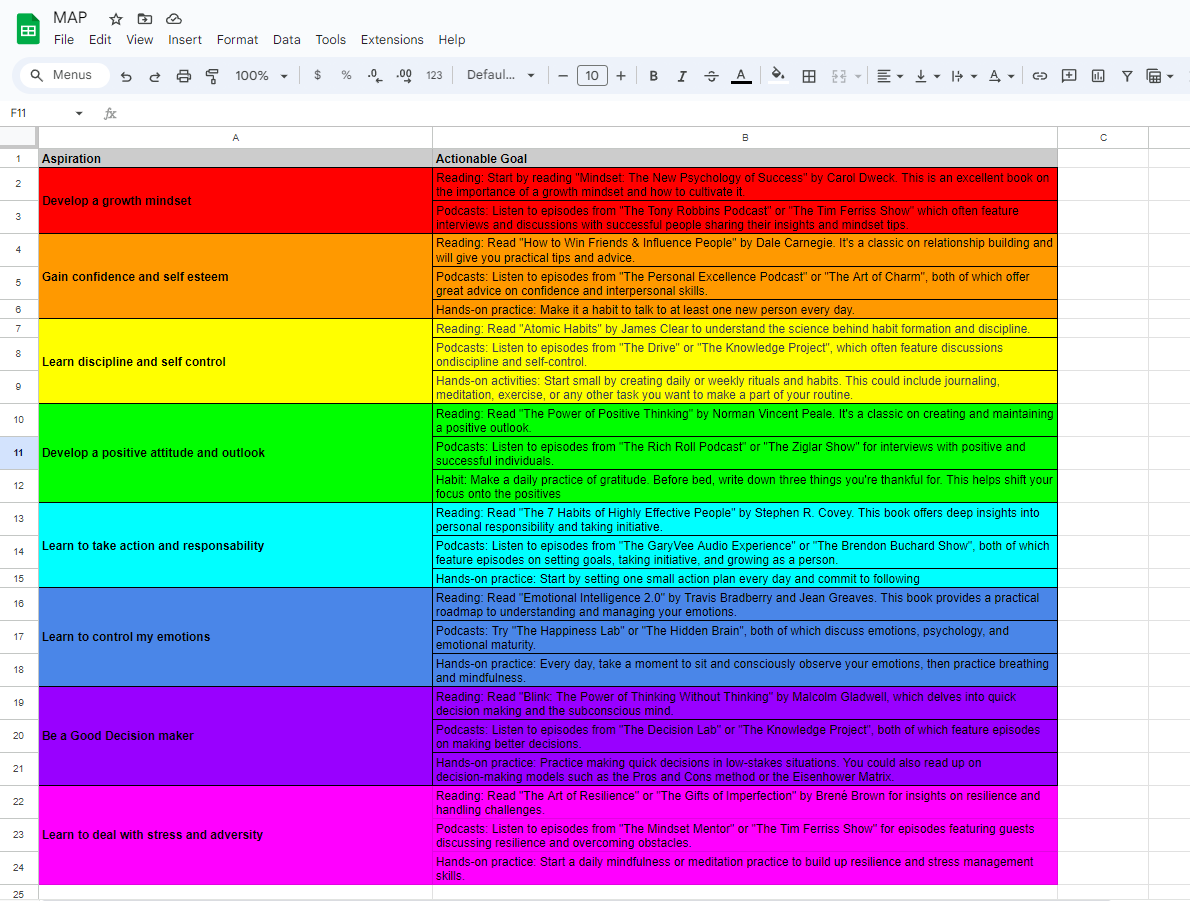This screenshot has height=901, width=1190.
Task: Expand the merge cells options arrow
Action: (x=858, y=77)
